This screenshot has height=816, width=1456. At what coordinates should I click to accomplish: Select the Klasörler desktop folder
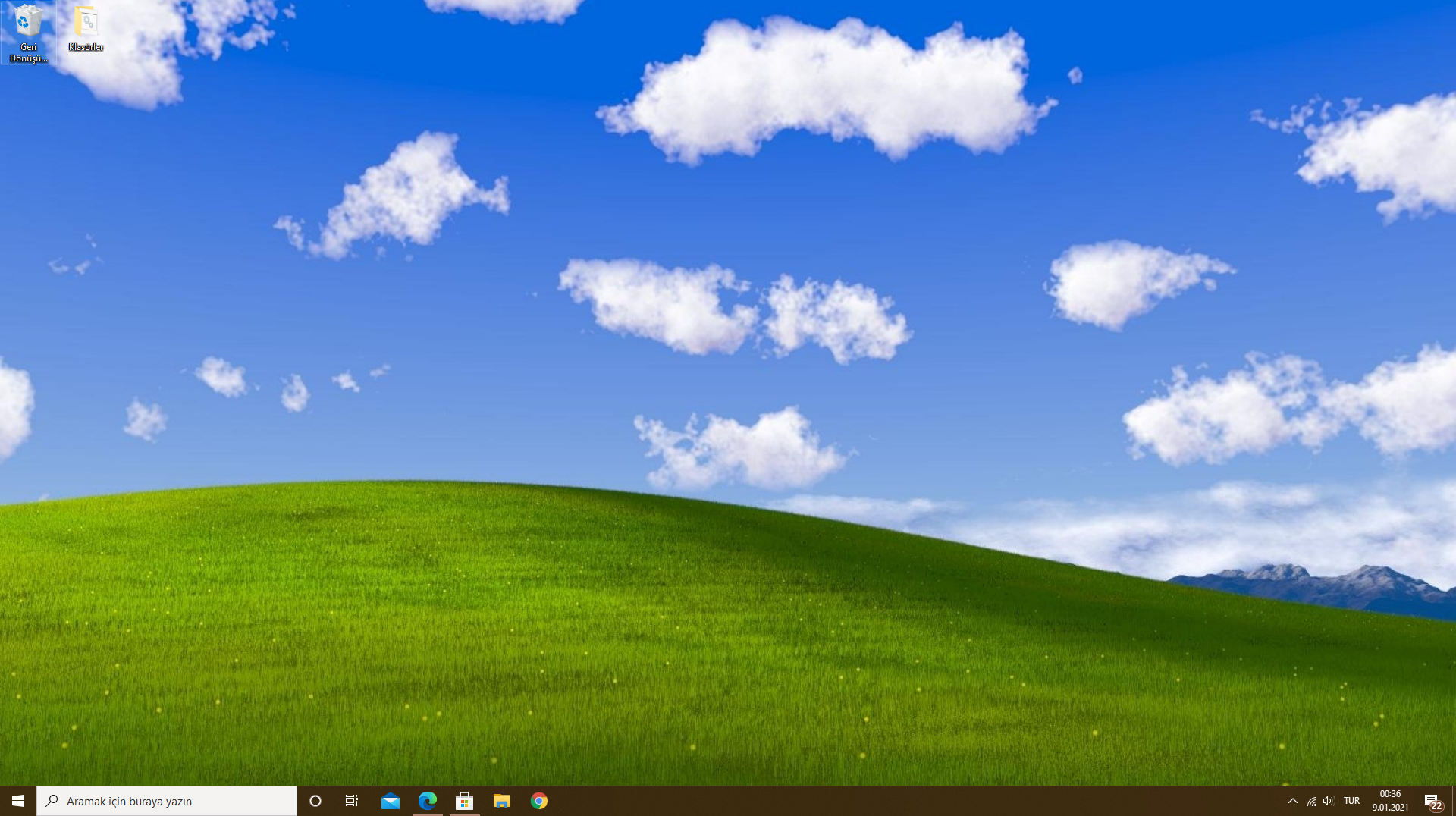tap(86, 30)
